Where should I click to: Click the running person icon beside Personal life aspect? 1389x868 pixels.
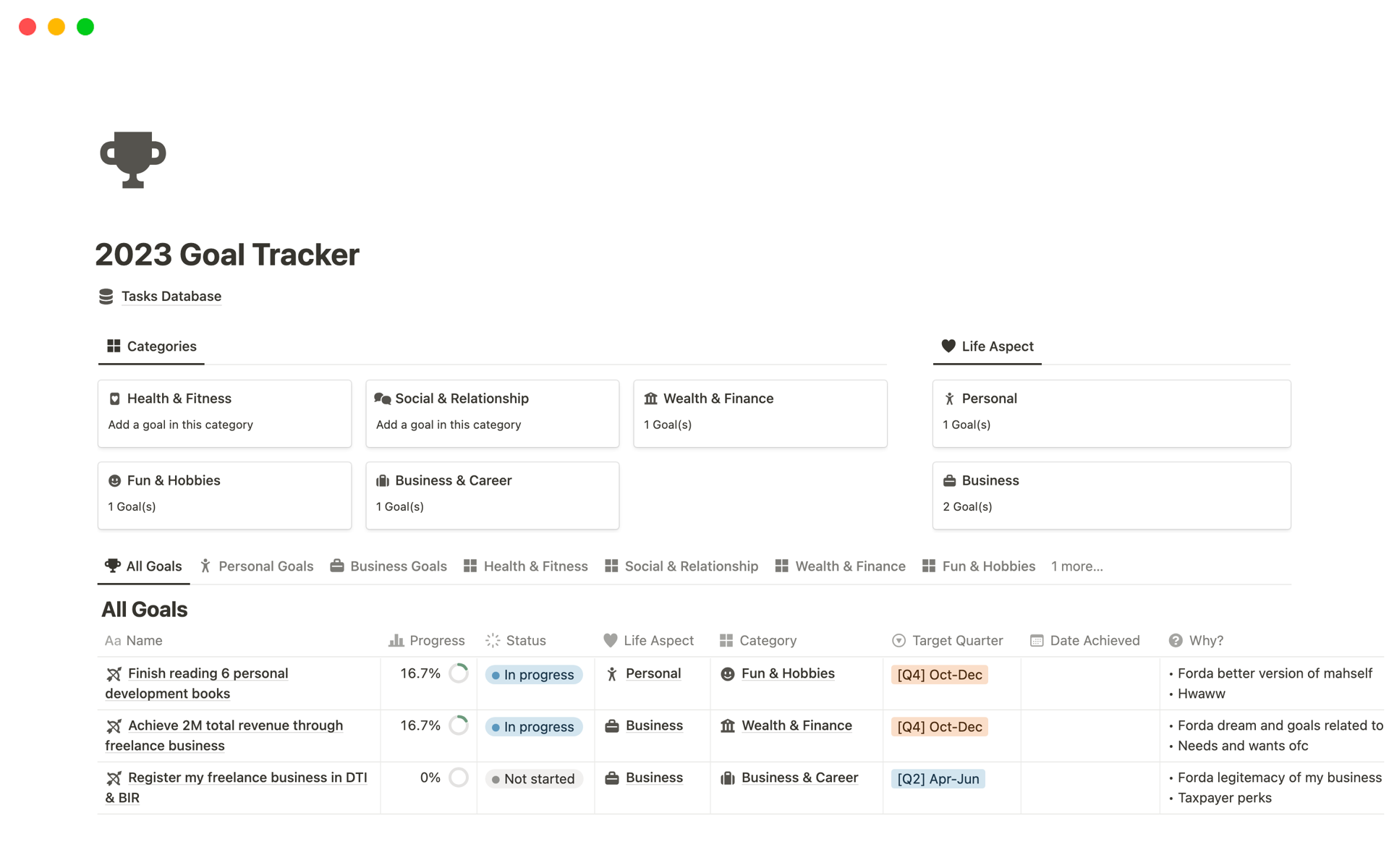611,673
